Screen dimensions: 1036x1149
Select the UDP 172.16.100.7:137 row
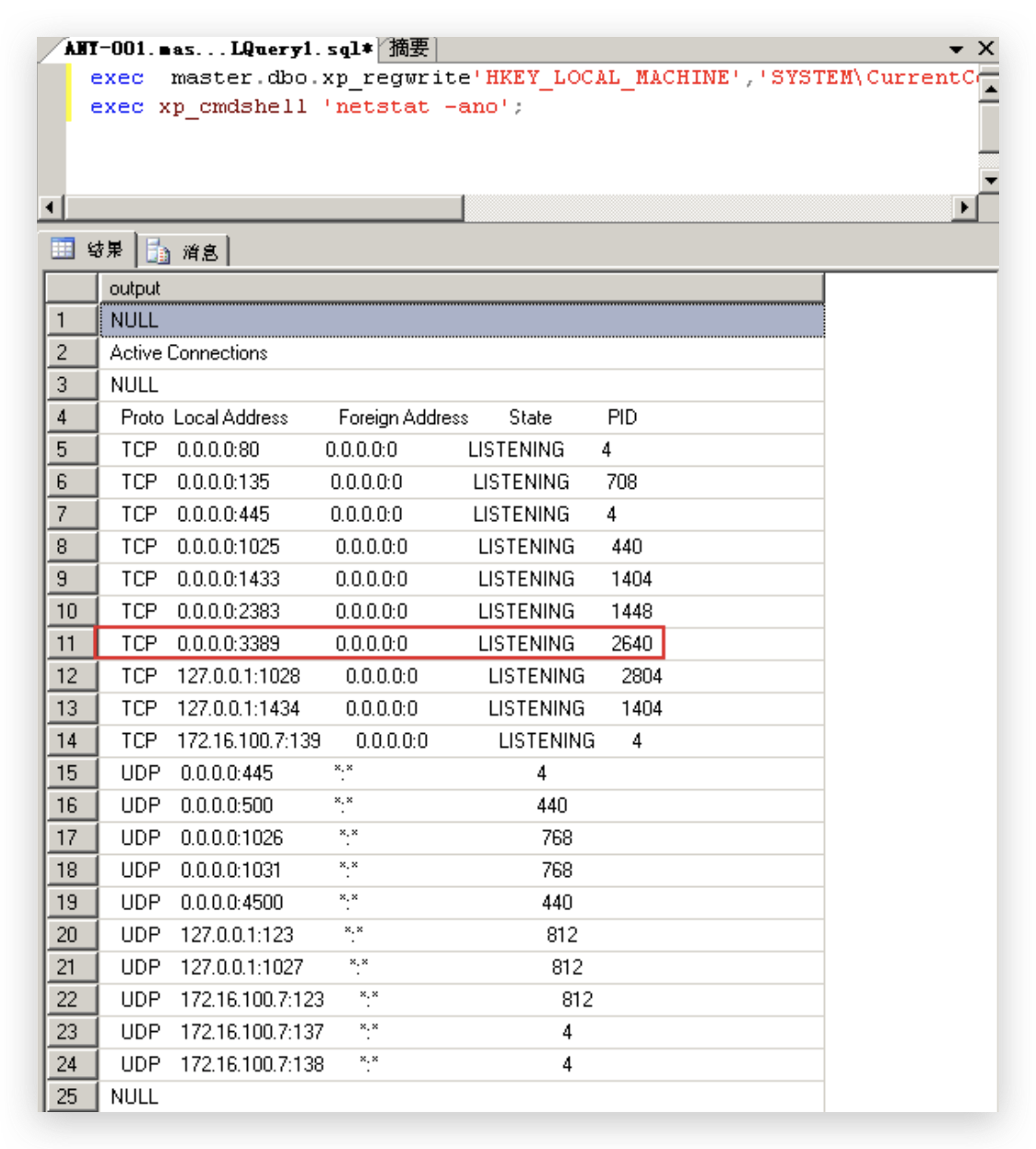coord(462,1032)
